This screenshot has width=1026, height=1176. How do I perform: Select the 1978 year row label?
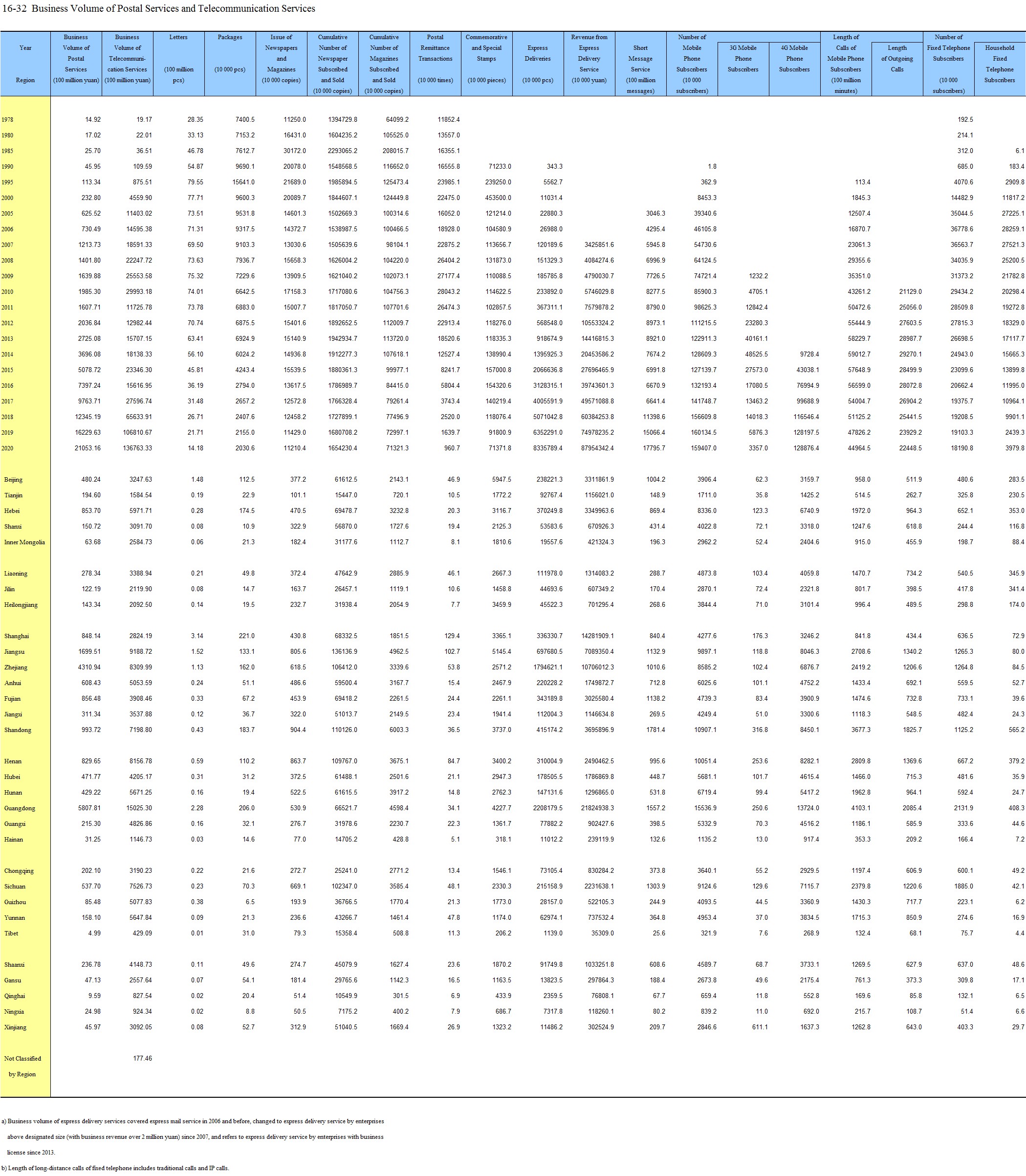7,120
